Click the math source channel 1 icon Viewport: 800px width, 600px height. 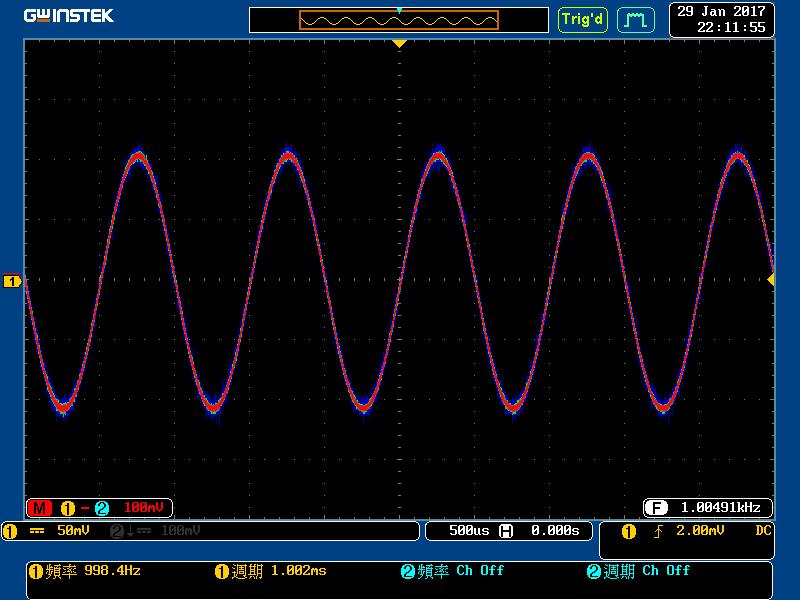point(68,508)
